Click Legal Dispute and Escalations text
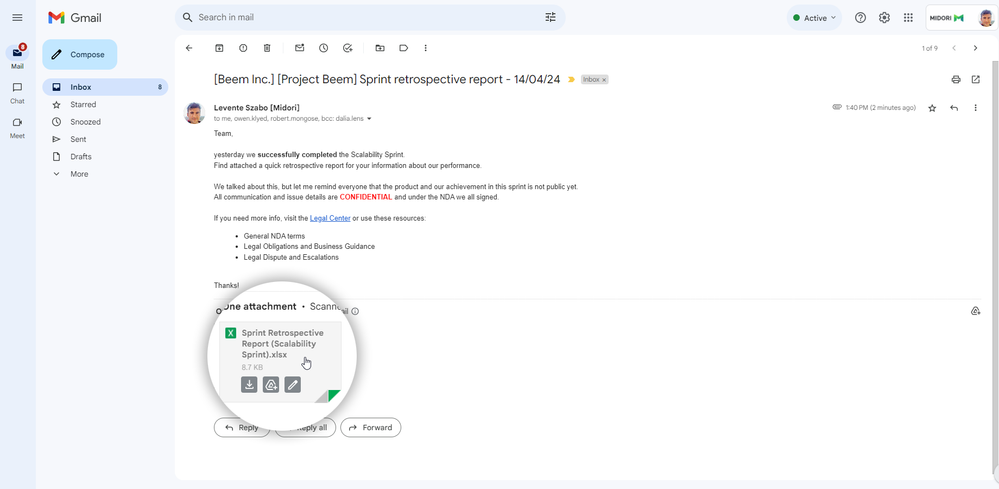The image size is (999, 489). (x=291, y=257)
